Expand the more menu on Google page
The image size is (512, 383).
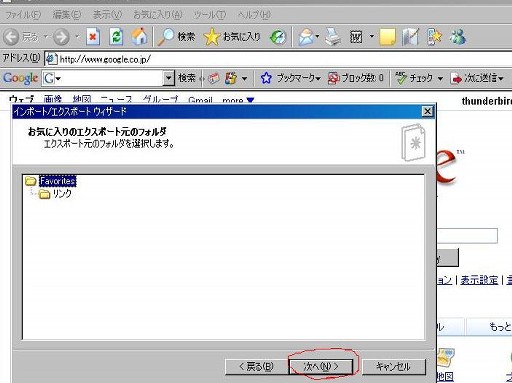pyautogui.click(x=238, y=100)
